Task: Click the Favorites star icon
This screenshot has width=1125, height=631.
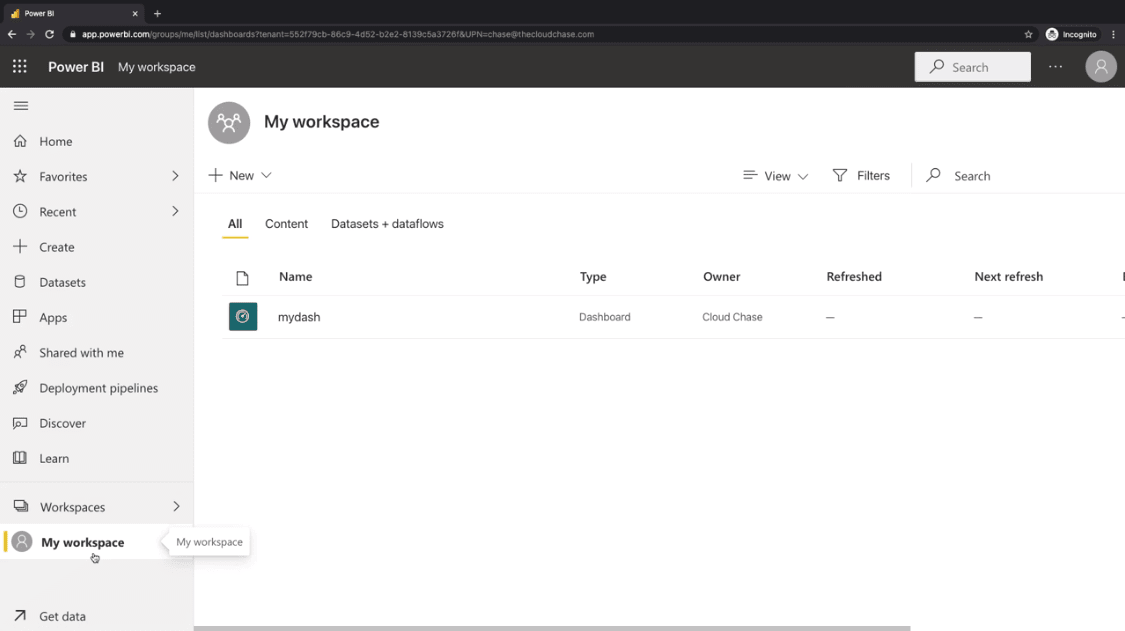Action: click(x=20, y=176)
